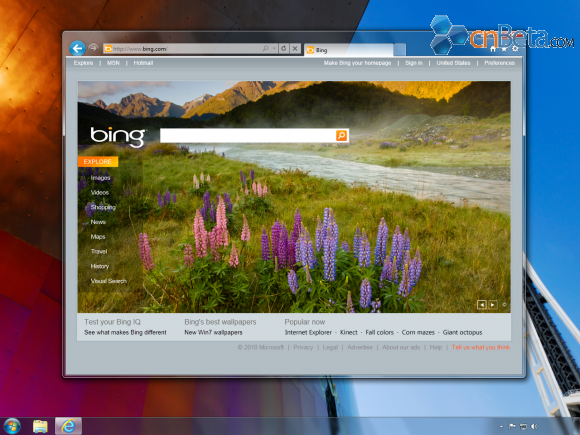Click the Sign in link
This screenshot has width=580, height=435.
[414, 63]
